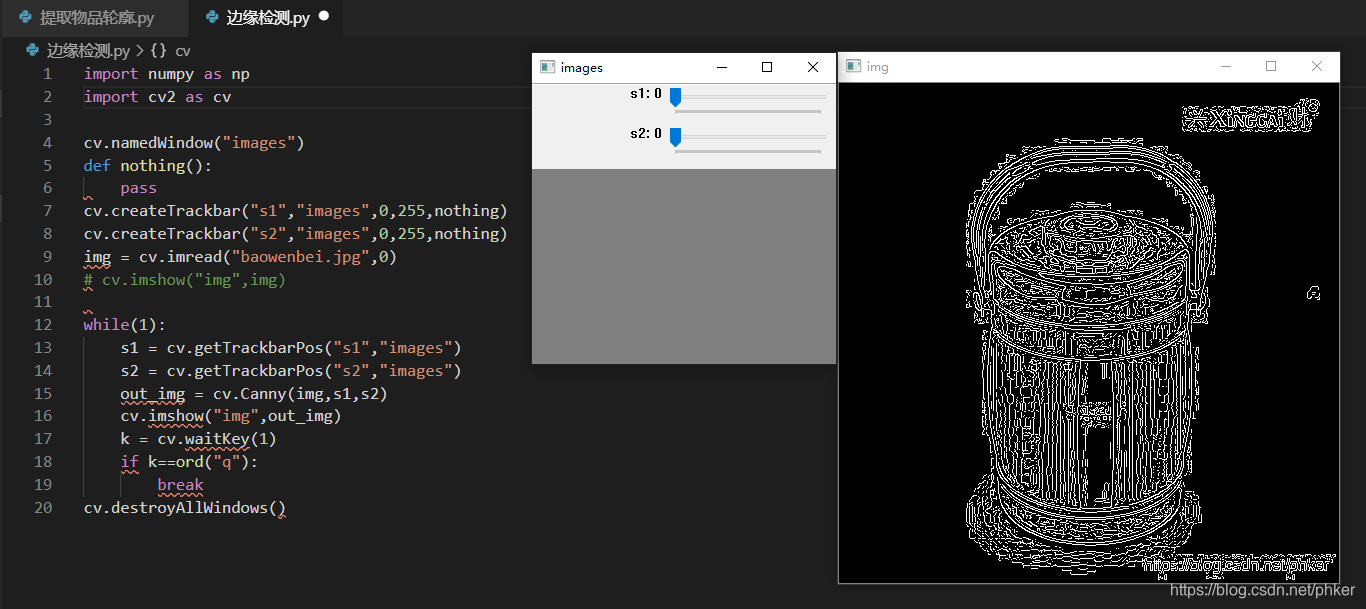The height and width of the screenshot is (609, 1366).
Task: Click the commented cv.imshow line
Action: coord(185,280)
